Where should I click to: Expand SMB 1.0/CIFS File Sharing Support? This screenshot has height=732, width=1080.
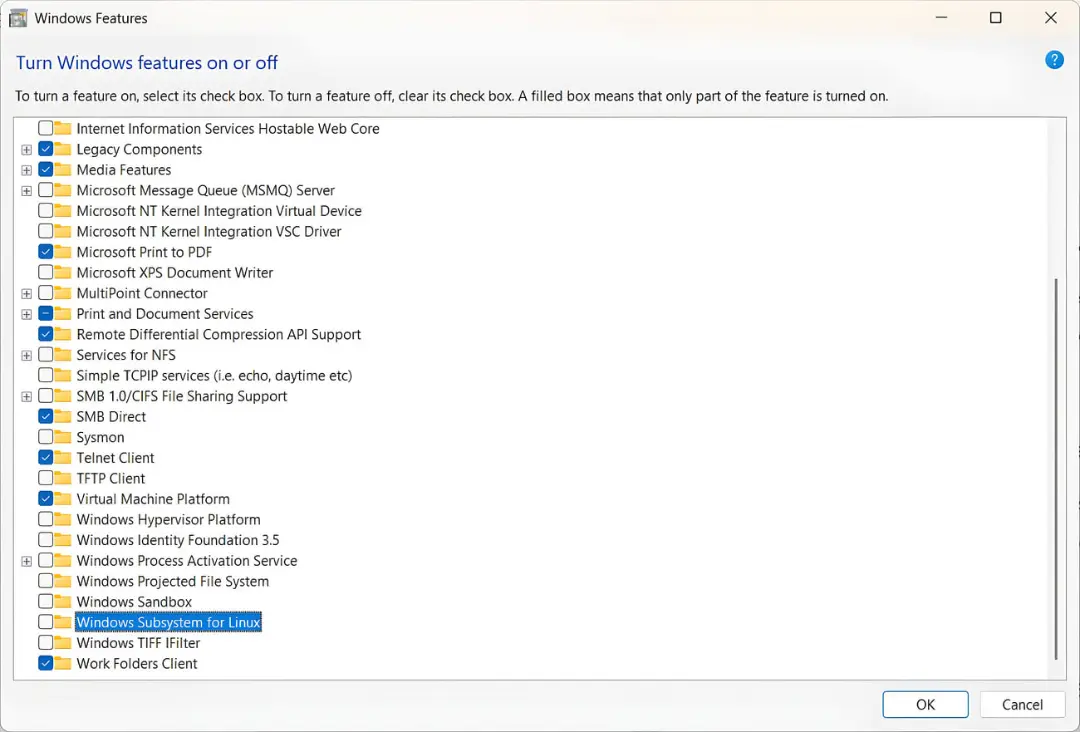(x=26, y=397)
